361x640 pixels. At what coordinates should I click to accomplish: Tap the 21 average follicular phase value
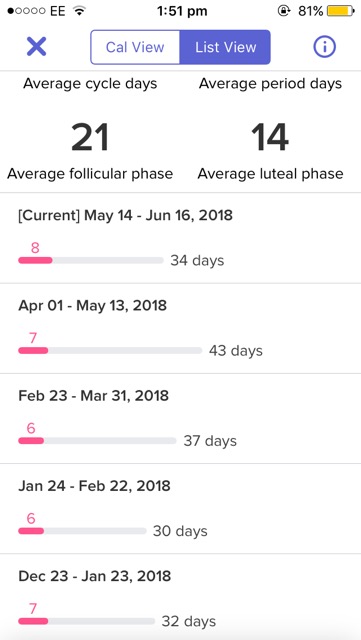pyautogui.click(x=90, y=138)
